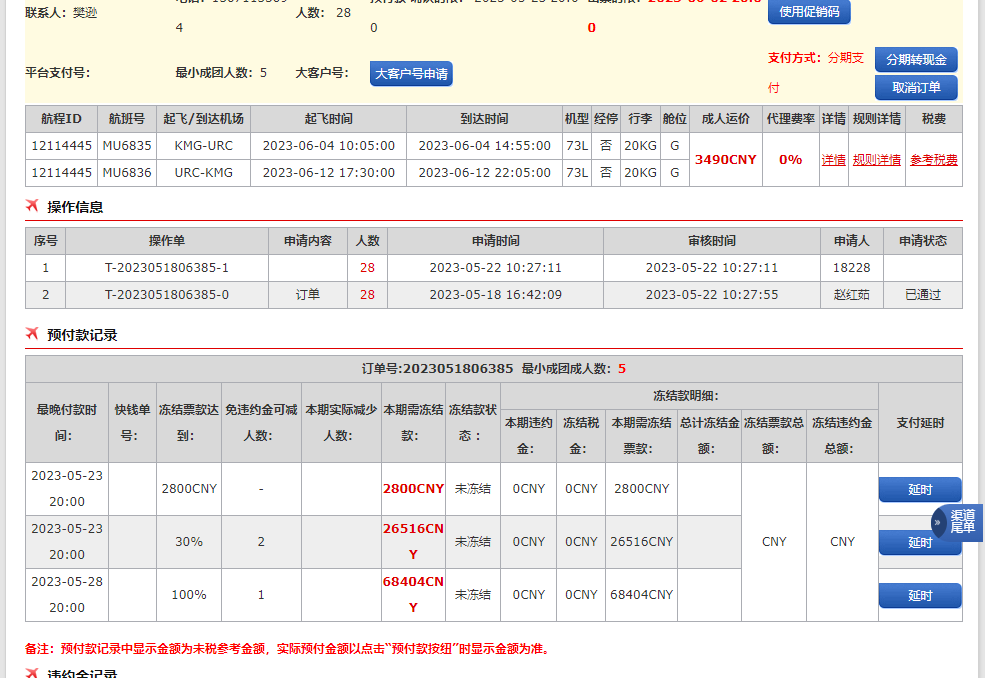The width and height of the screenshot is (985, 678).
Task: Click the 已通过 status in operation row 2
Action: [922, 295]
